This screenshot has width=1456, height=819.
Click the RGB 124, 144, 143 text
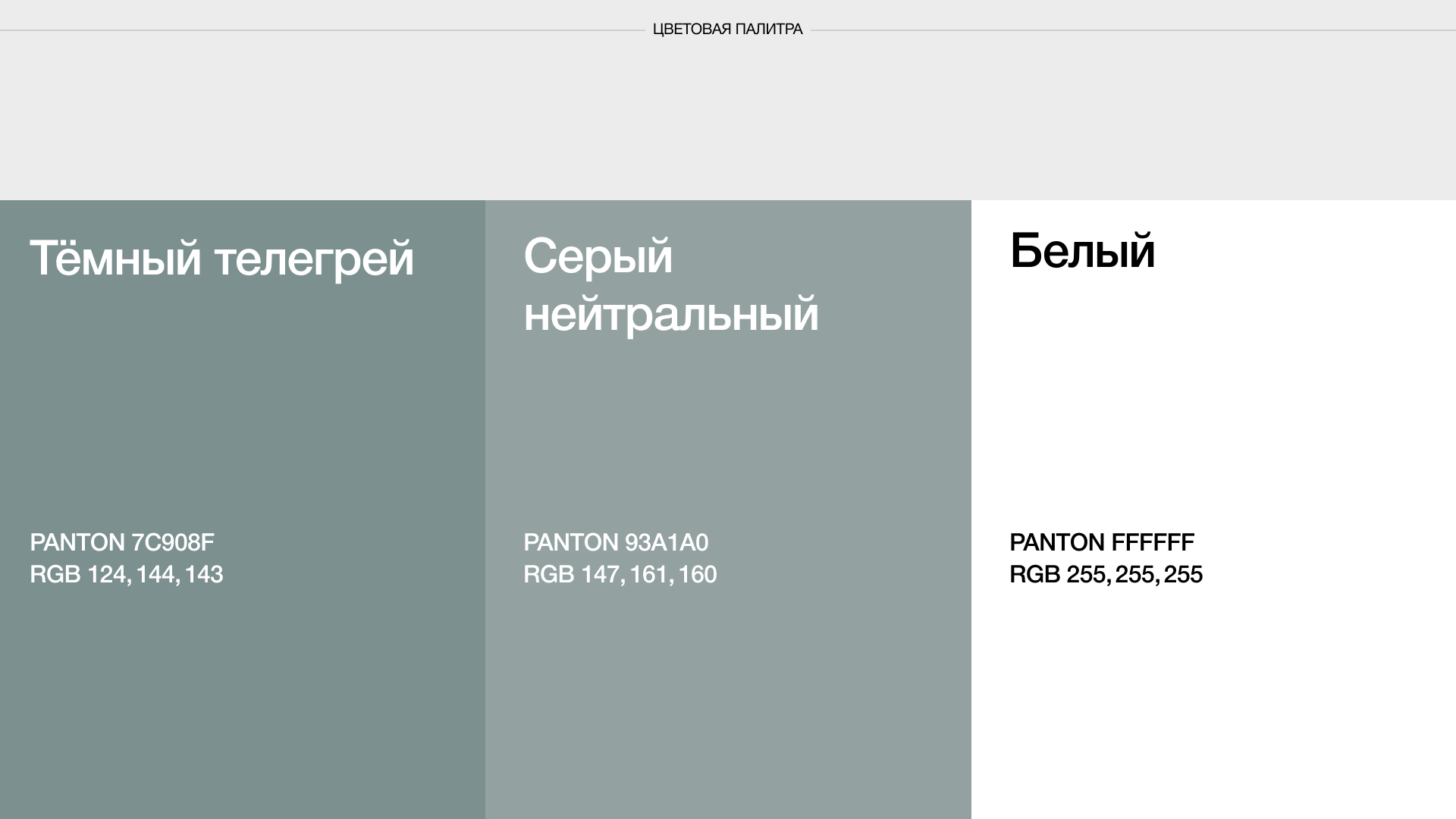126,574
